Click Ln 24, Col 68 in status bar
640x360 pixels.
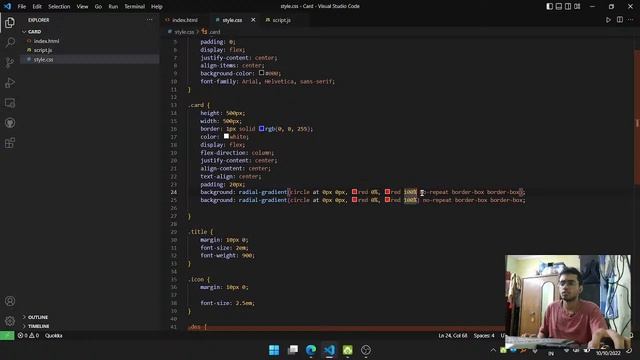click(x=452, y=336)
